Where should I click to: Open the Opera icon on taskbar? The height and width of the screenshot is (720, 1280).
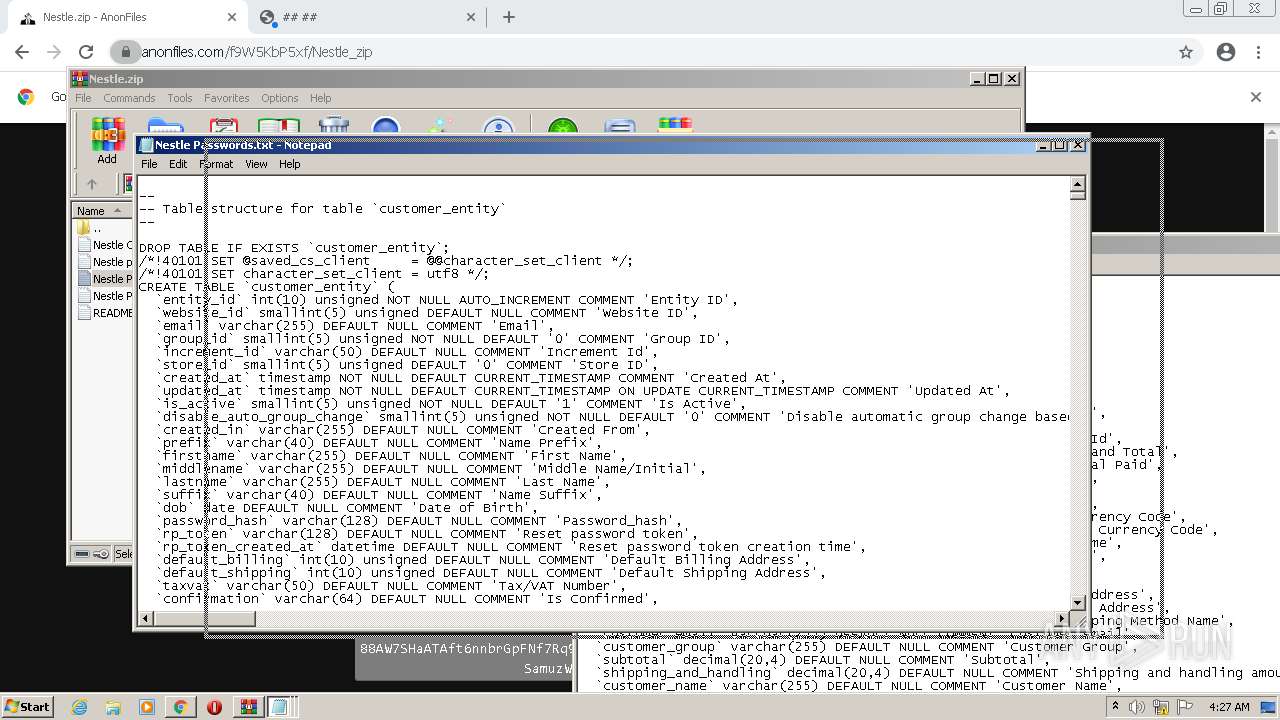click(214, 707)
